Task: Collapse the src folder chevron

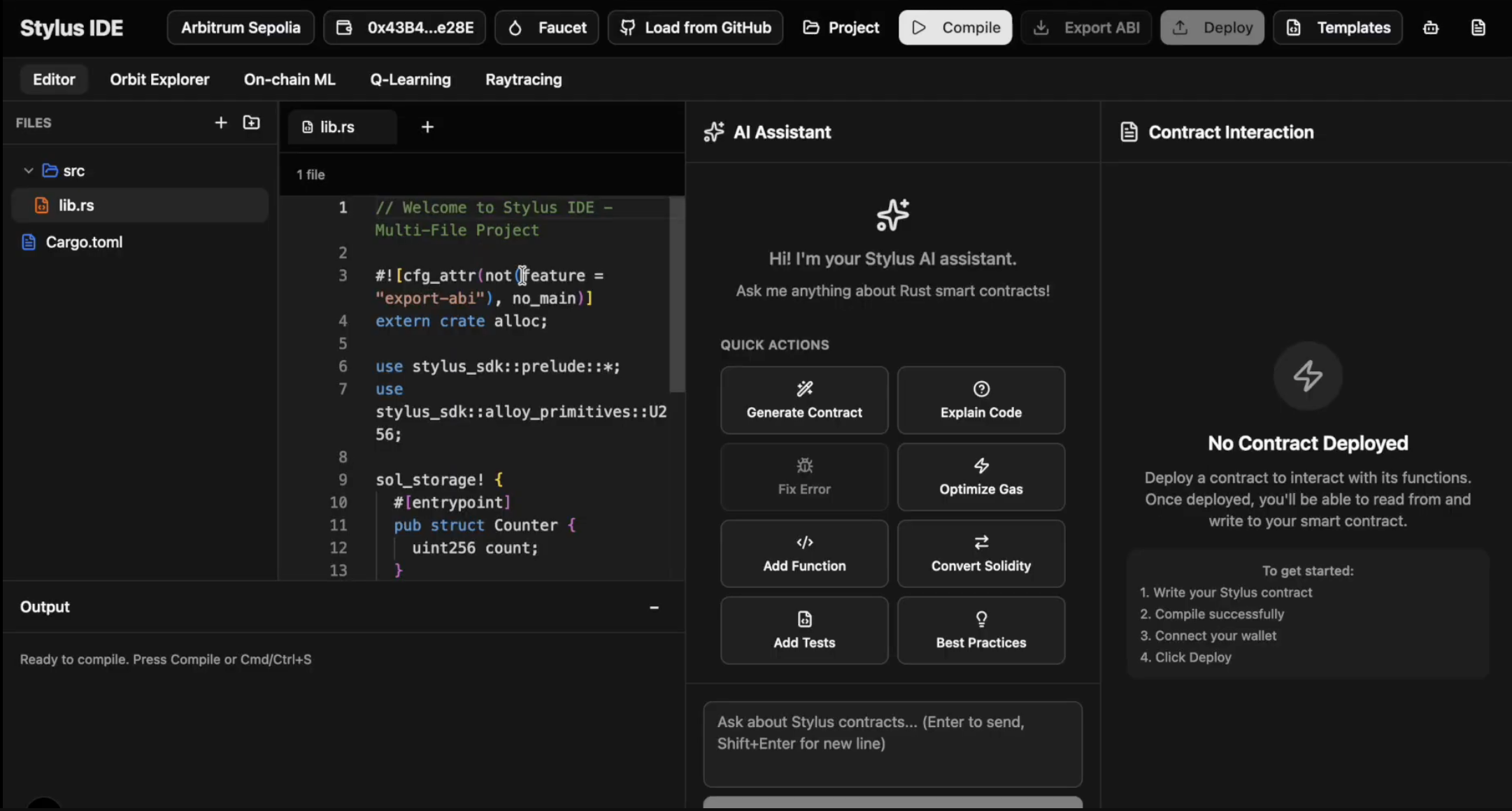Action: (x=29, y=171)
